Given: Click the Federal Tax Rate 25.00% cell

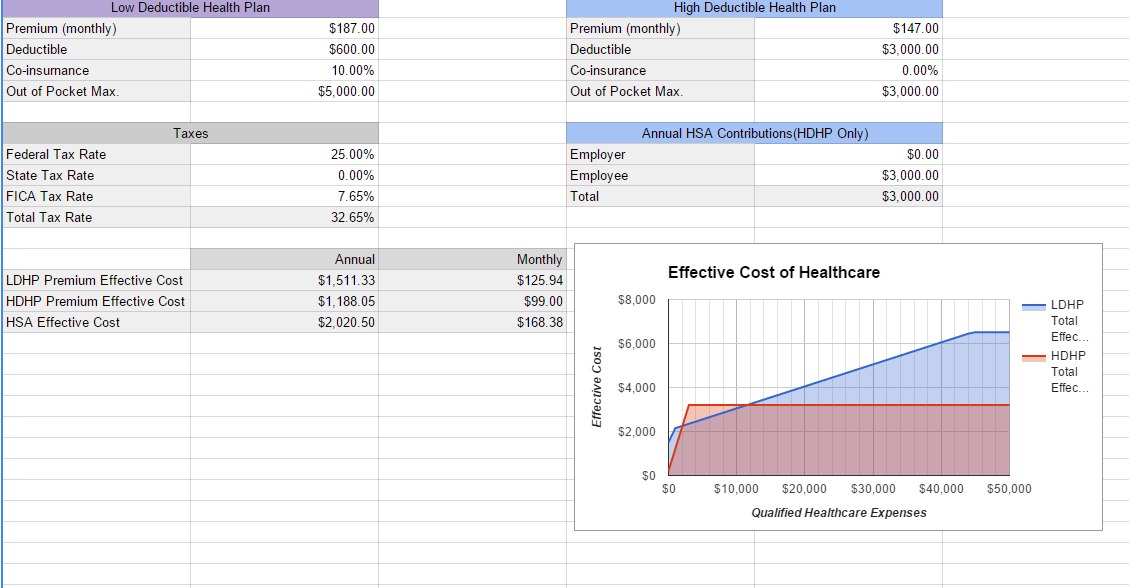Looking at the screenshot, I should (284, 154).
